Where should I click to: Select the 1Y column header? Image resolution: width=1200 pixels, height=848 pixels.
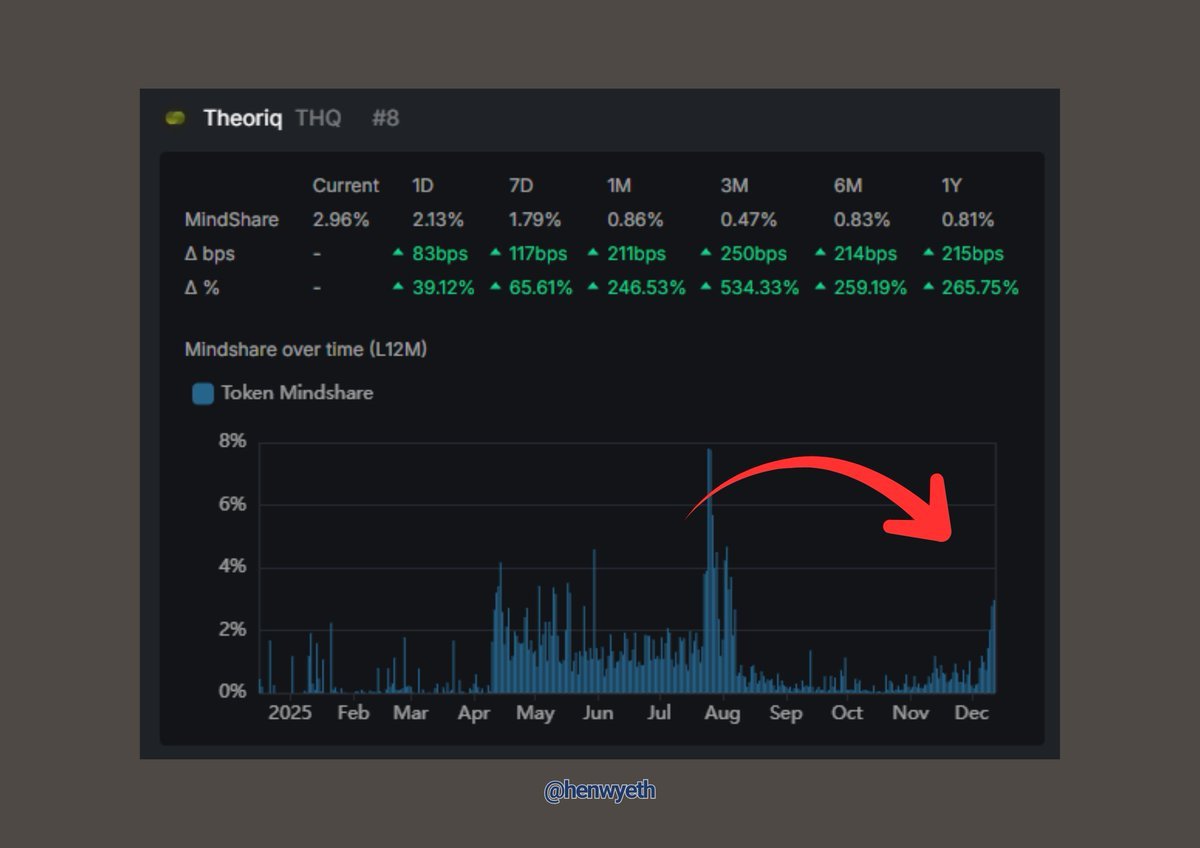pos(952,185)
